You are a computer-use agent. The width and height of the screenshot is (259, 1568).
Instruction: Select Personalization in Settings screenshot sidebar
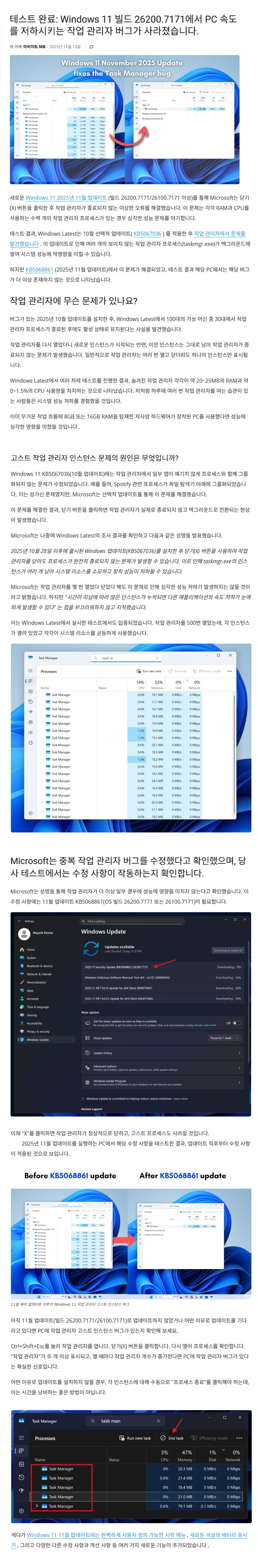pyautogui.click(x=36, y=982)
